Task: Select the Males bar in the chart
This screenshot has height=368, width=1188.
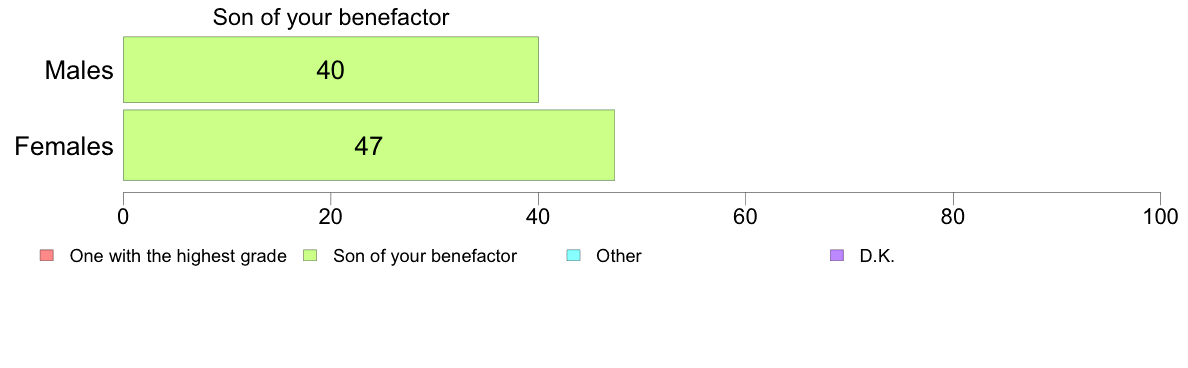Action: pos(330,70)
